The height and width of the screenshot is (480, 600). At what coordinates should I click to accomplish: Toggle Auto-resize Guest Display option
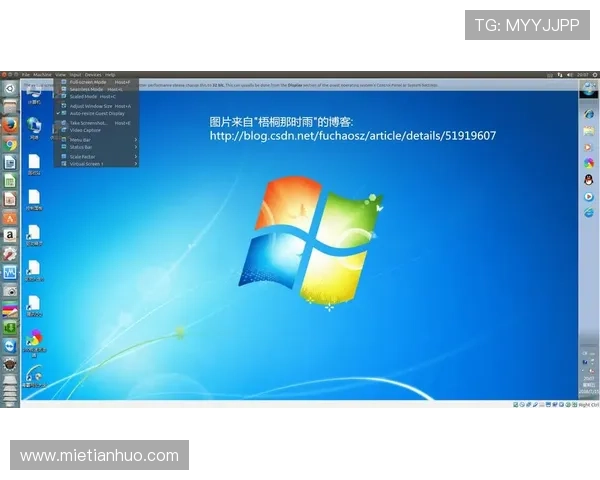point(97,113)
